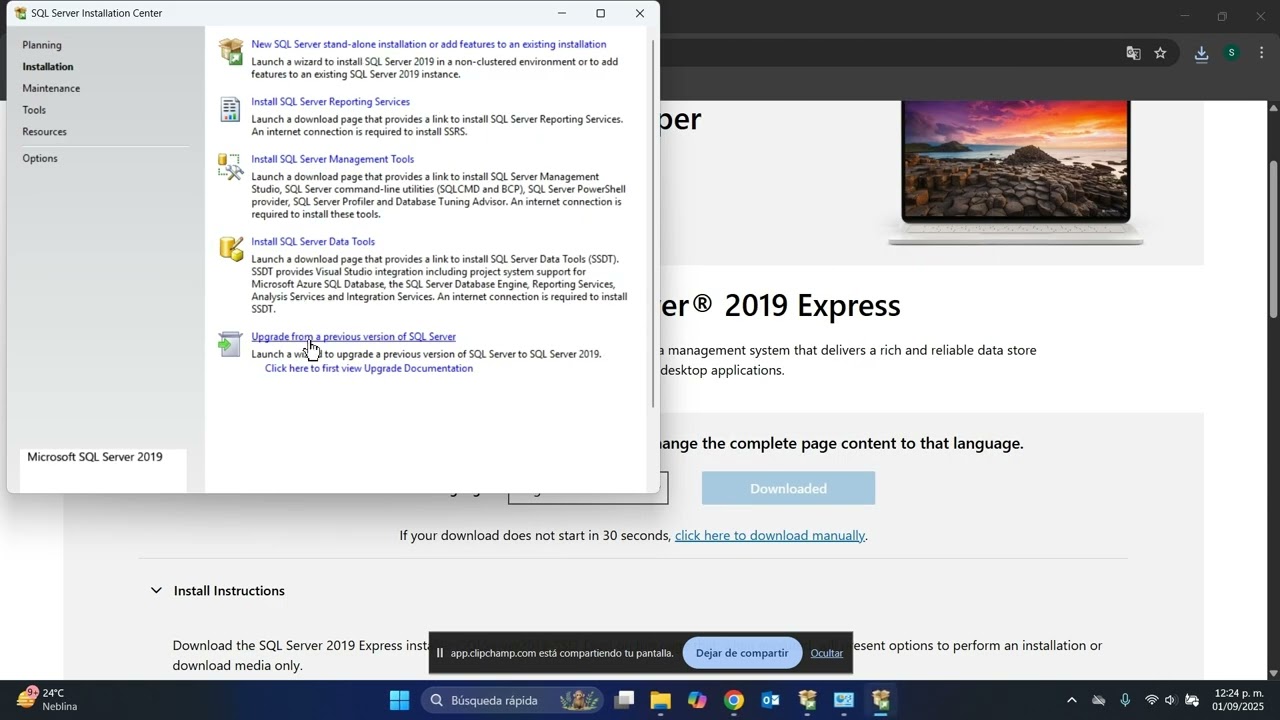Click the microphone icon in system tray

point(1125,700)
